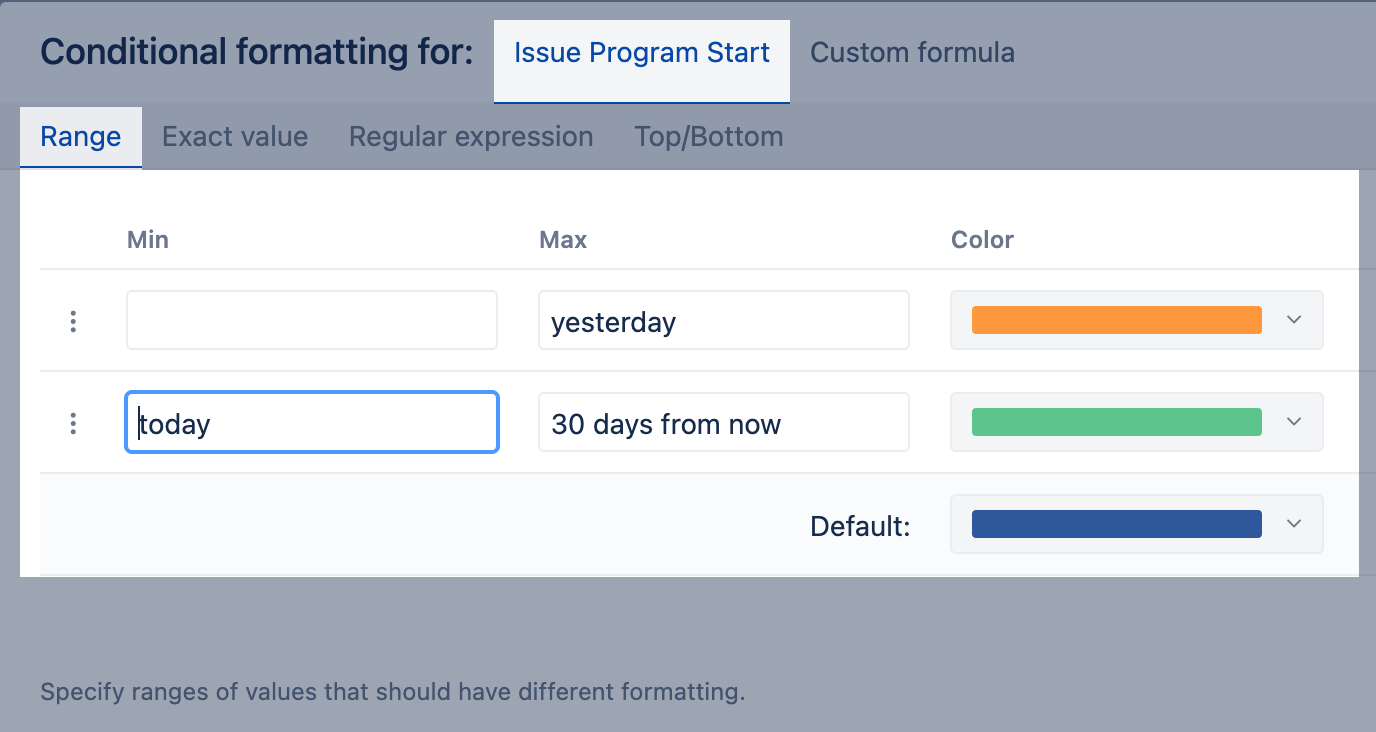
Task: Click the Color column header
Action: pyautogui.click(x=982, y=240)
